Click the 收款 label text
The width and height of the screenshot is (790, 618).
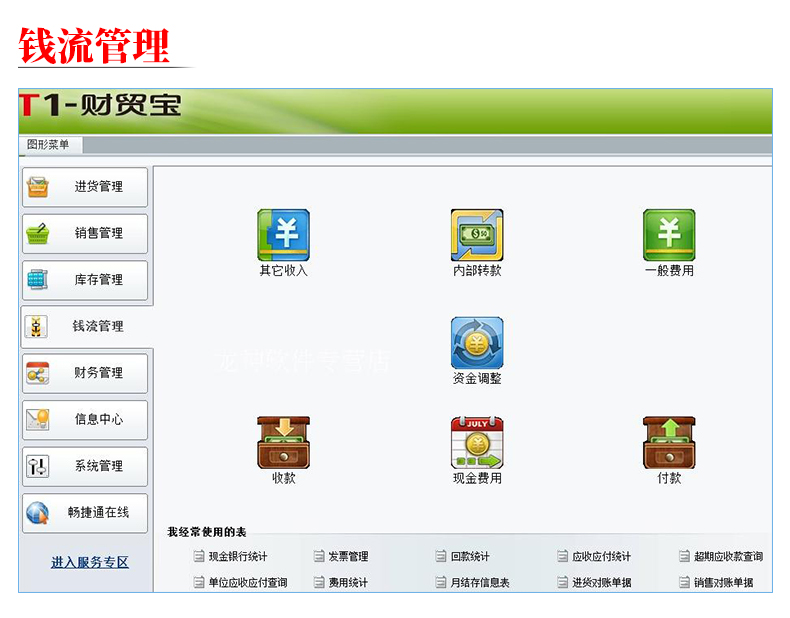click(x=284, y=478)
